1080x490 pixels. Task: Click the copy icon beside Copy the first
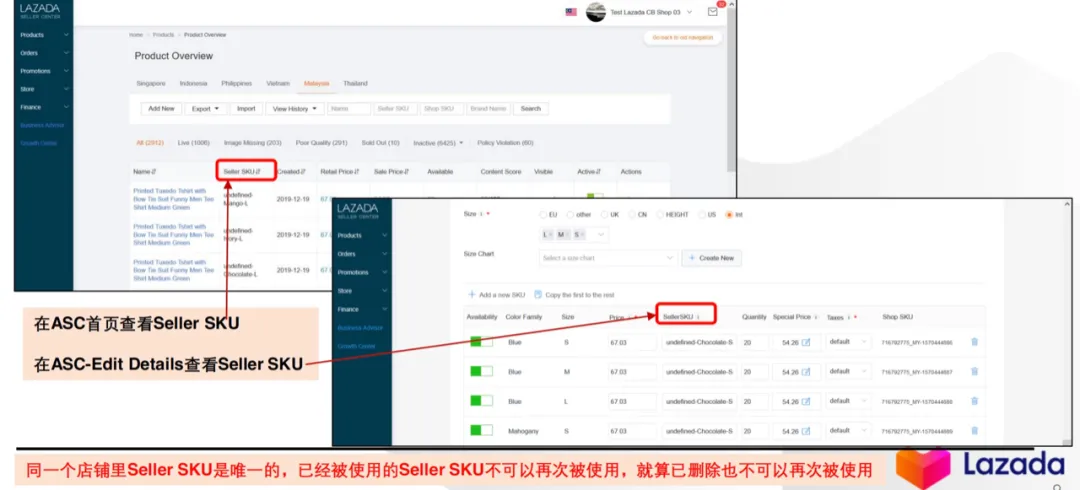click(538, 294)
